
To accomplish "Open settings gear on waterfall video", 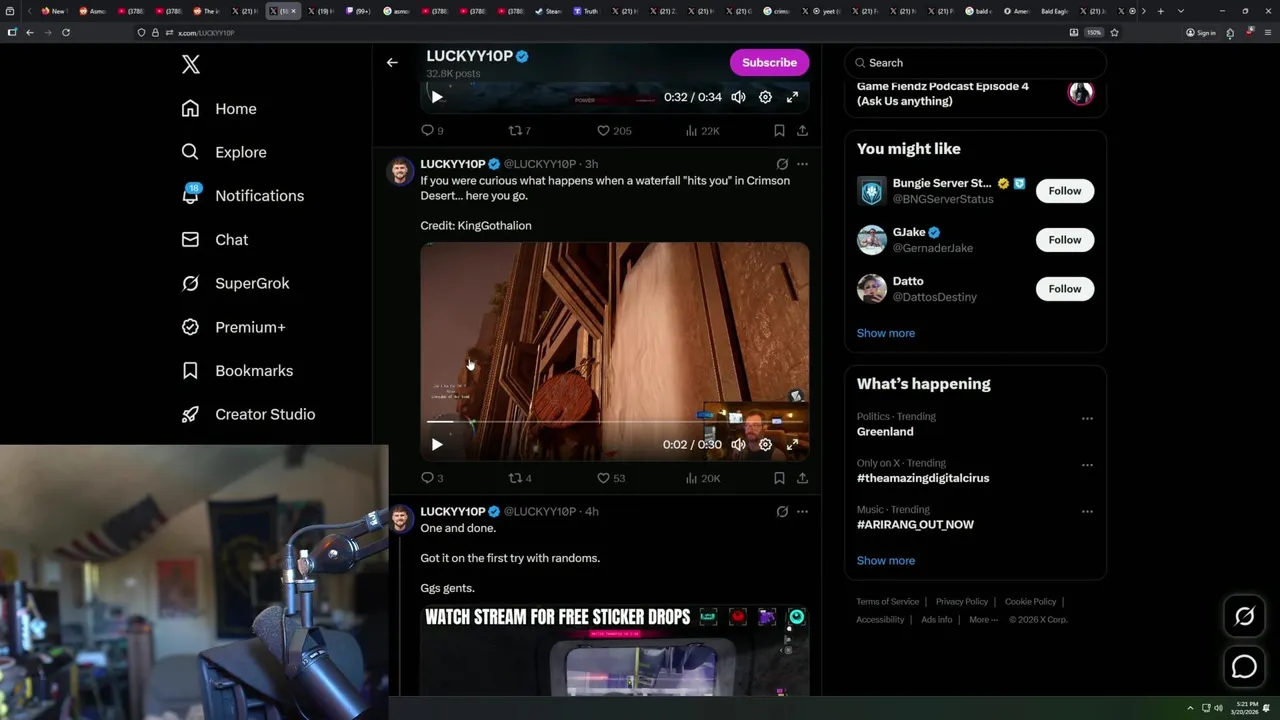I will (x=765, y=445).
